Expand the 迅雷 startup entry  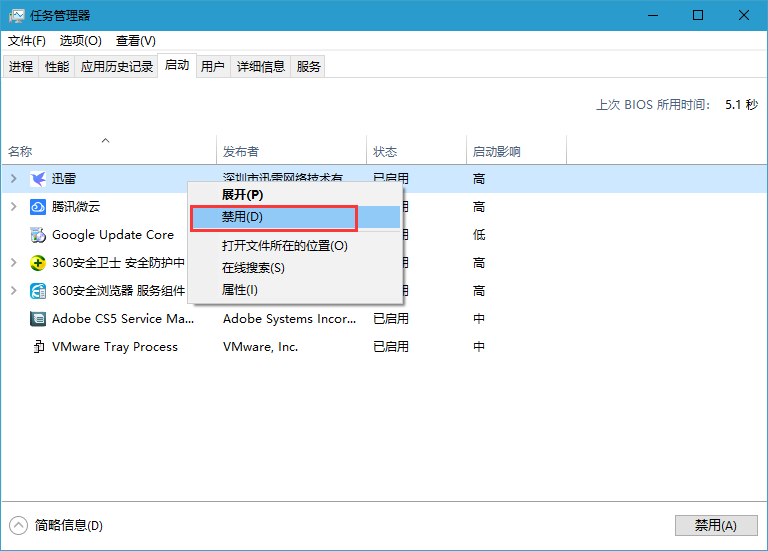(x=13, y=179)
